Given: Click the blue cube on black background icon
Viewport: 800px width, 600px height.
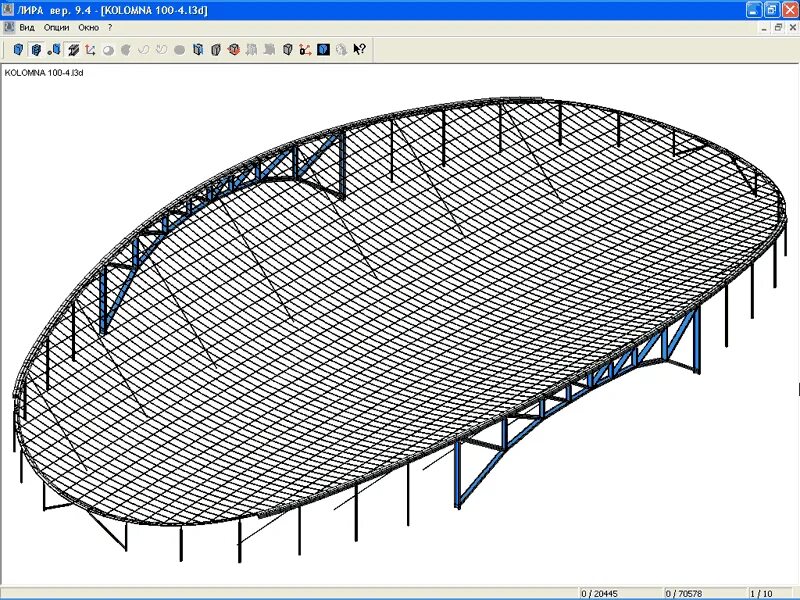Looking at the screenshot, I should pyautogui.click(x=323, y=49).
